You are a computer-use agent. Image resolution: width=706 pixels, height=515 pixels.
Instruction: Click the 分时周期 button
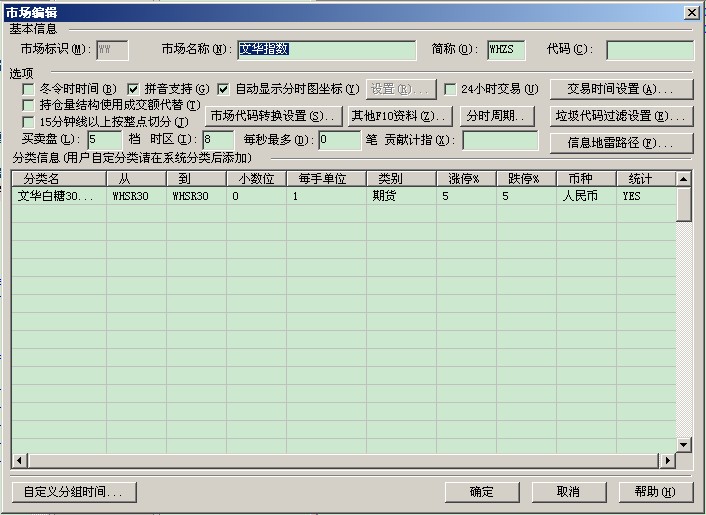pyautogui.click(x=497, y=116)
